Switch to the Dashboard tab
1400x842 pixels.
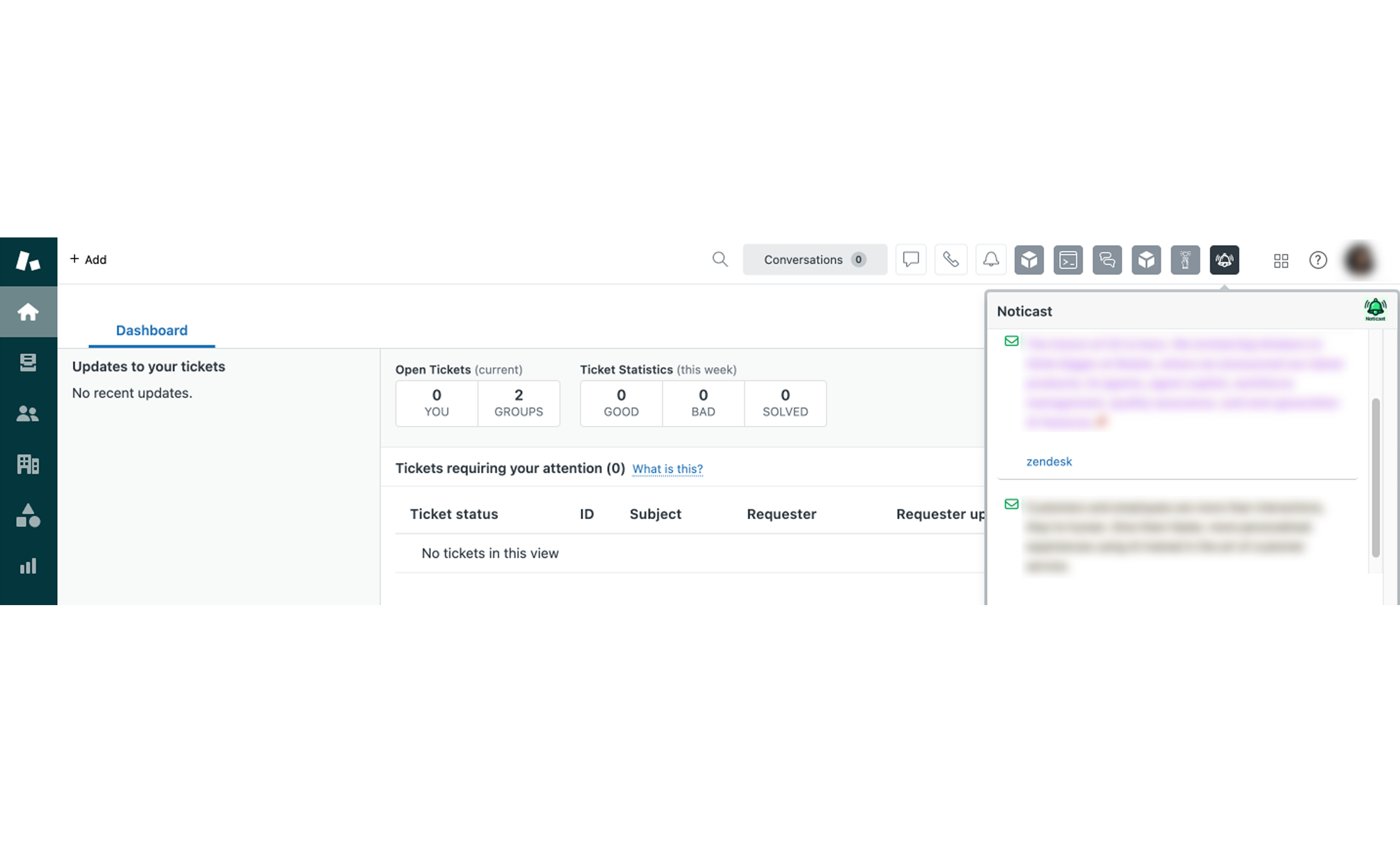(x=151, y=330)
